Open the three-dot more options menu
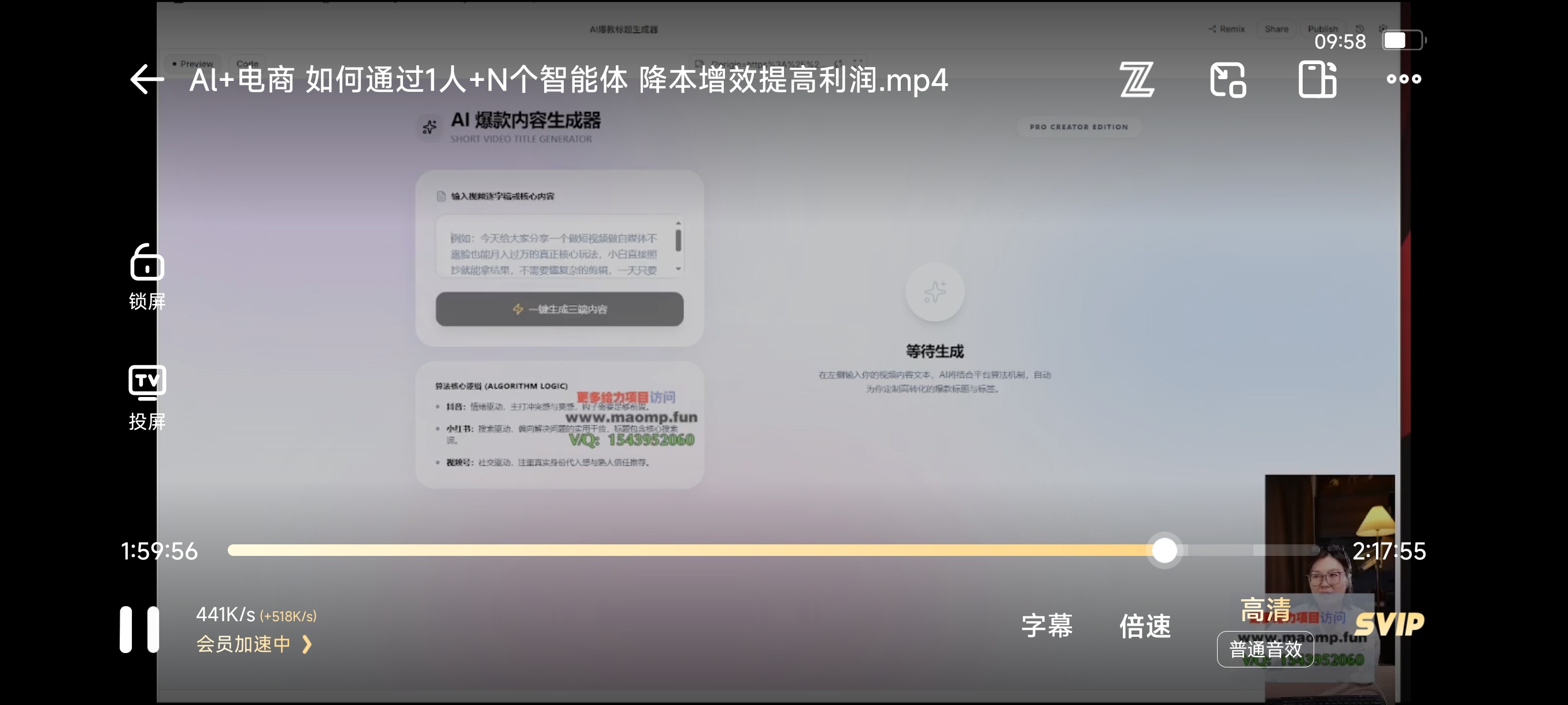This screenshot has width=1568, height=705. tap(1404, 79)
